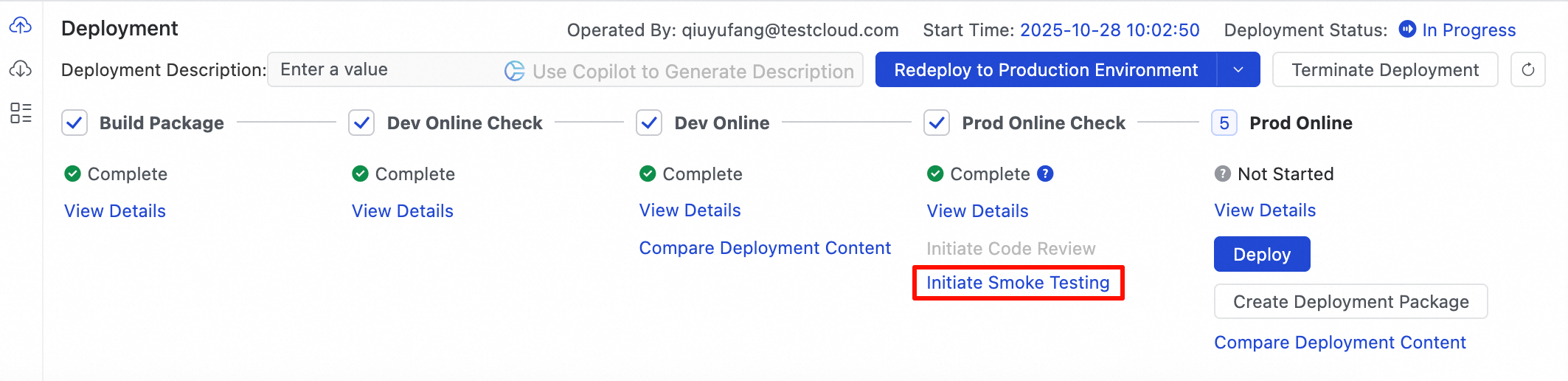Image resolution: width=1568 pixels, height=381 pixels.
Task: Click the Dev Online Check step check icon
Action: 361,123
